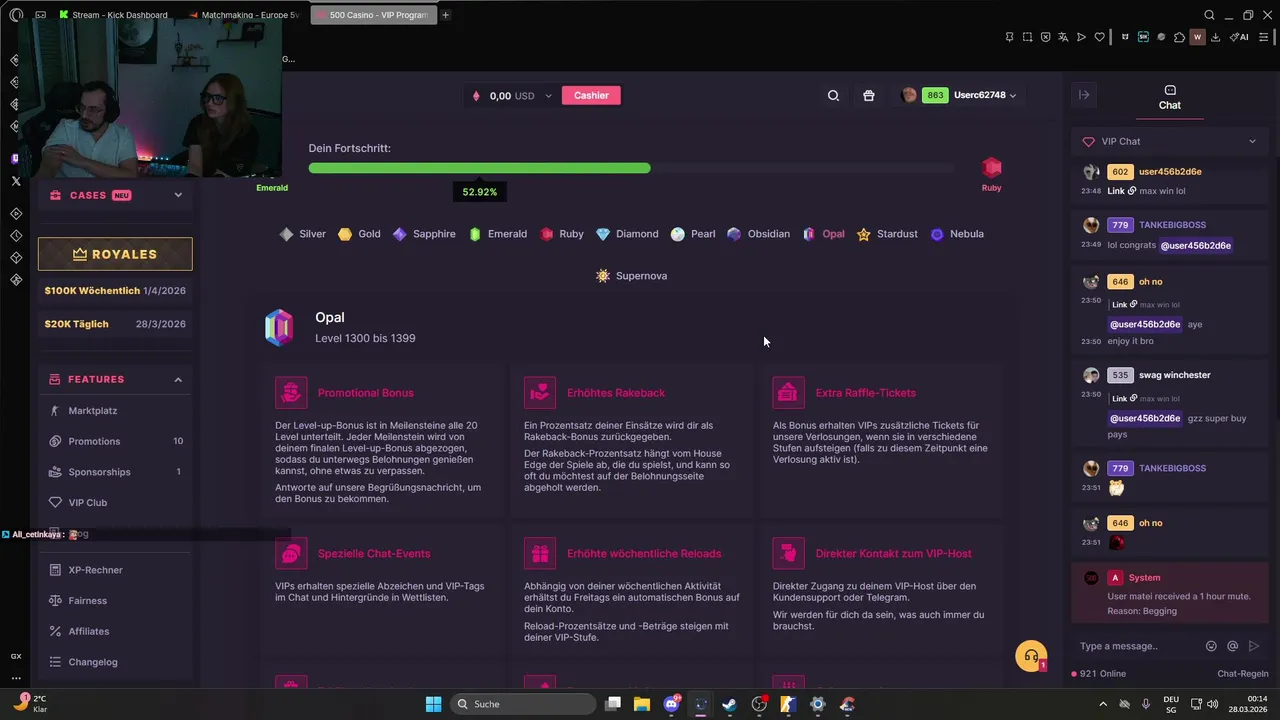Click the Ruby gem icon at progress end
Screen dimensions: 1280x720
point(991,167)
